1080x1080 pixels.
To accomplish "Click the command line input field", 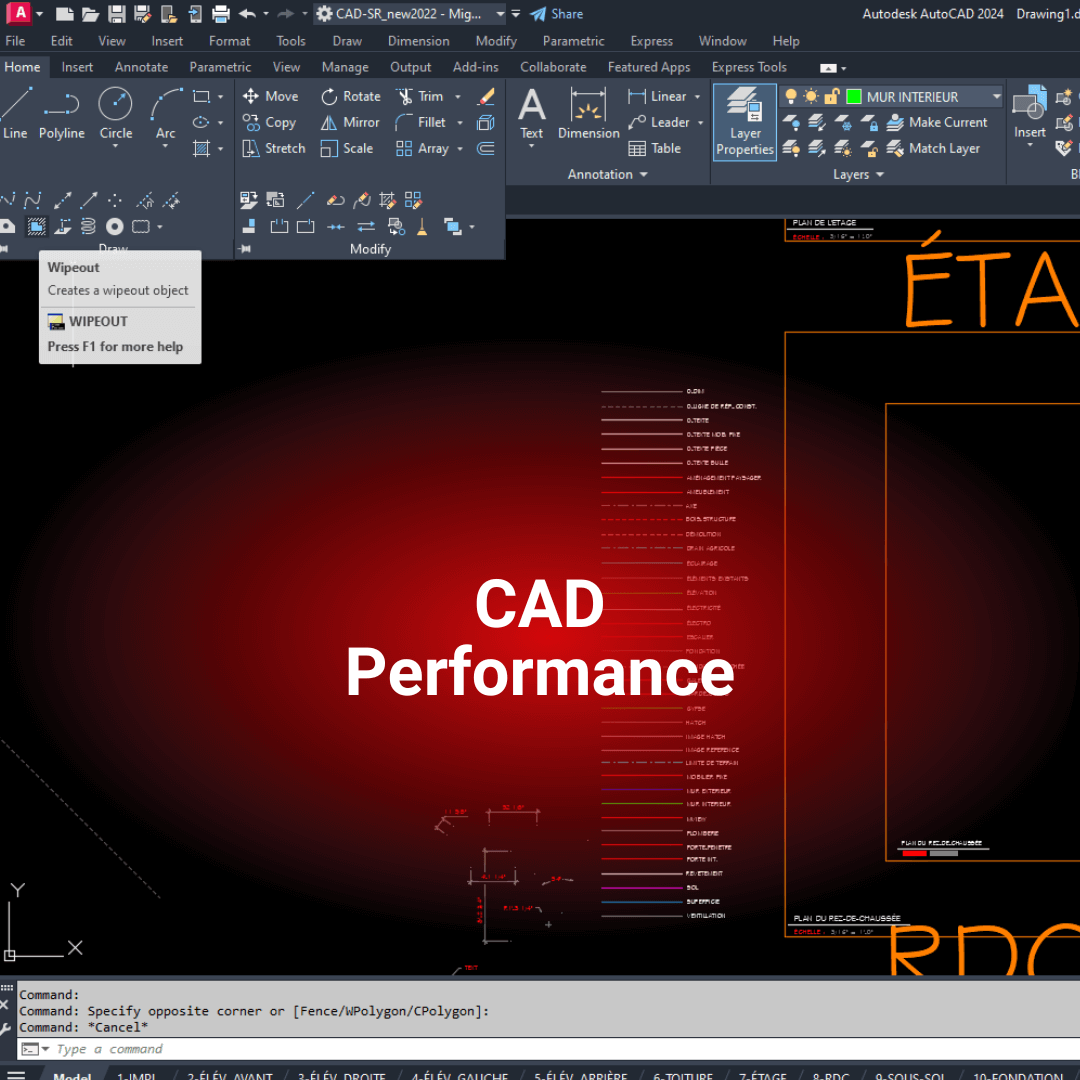I will [x=548, y=1049].
